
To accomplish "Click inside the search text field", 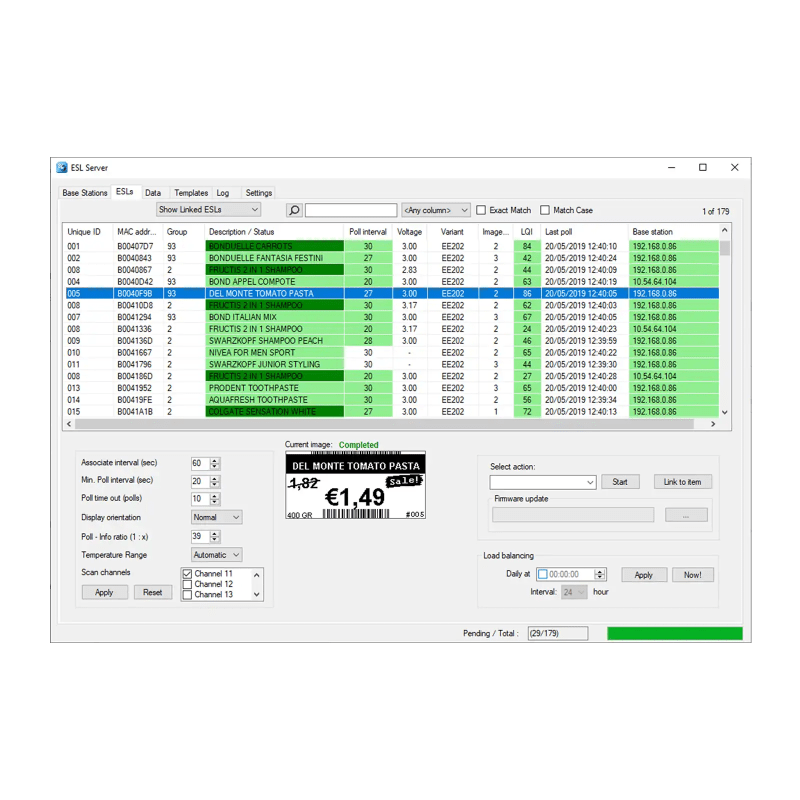I will click(x=350, y=210).
